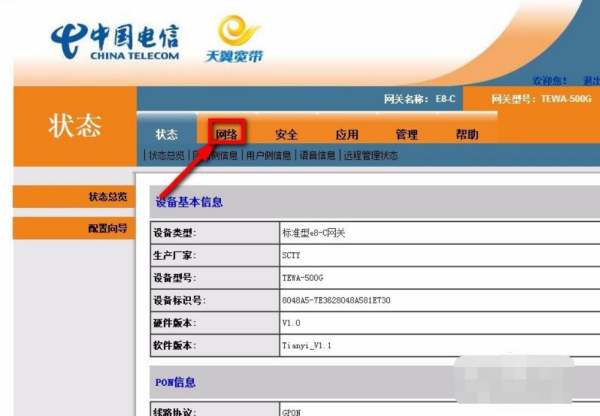
Task: Click the 网关型号 TEWA-500G header text
Action: tap(541, 99)
